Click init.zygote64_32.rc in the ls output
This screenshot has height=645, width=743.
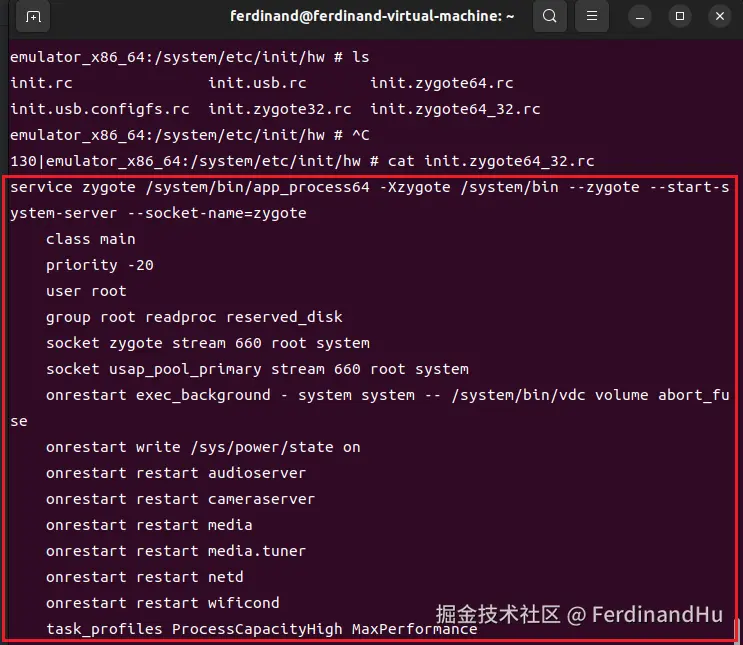point(454,109)
